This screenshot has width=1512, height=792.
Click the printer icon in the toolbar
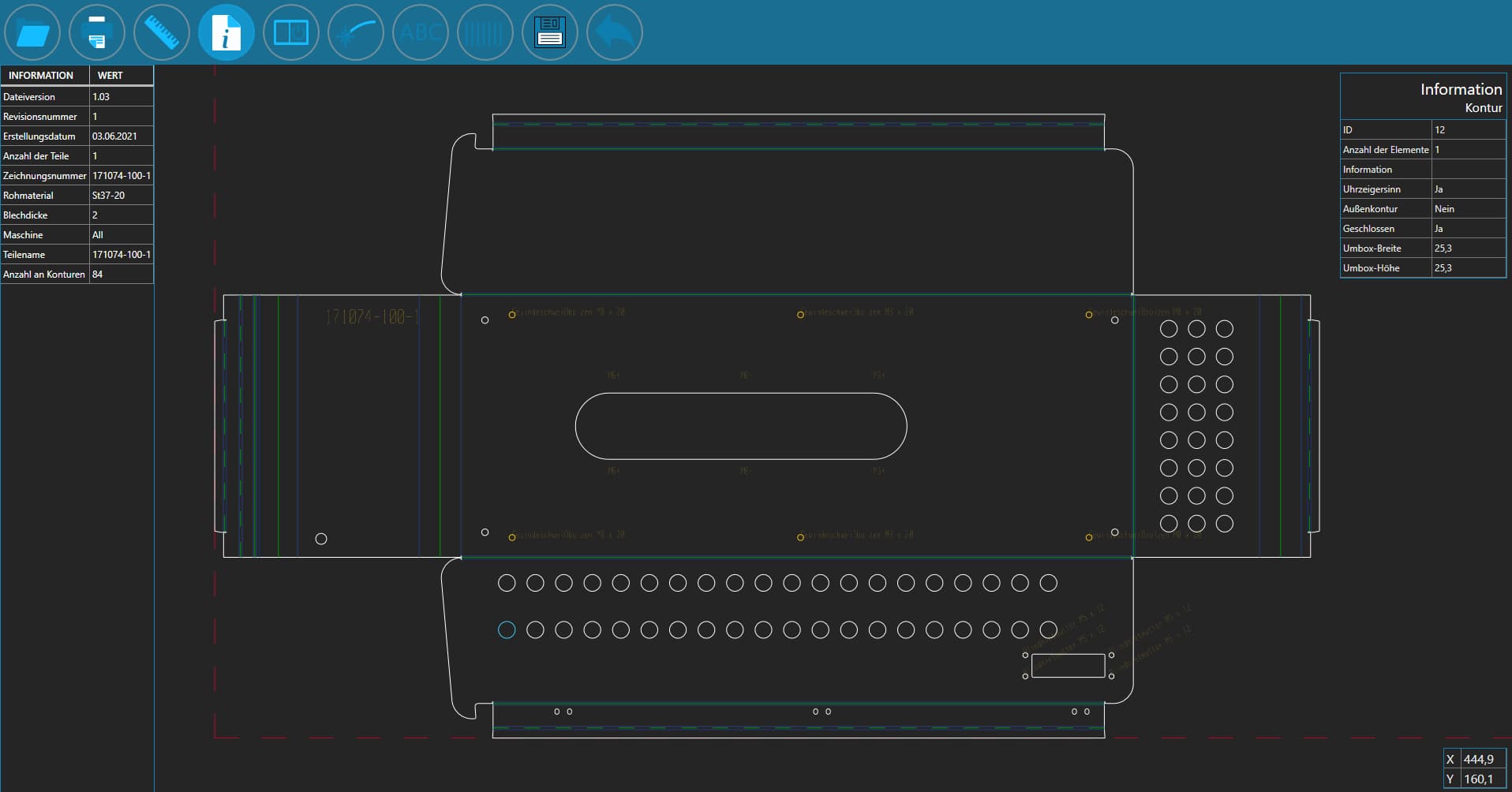(97, 32)
